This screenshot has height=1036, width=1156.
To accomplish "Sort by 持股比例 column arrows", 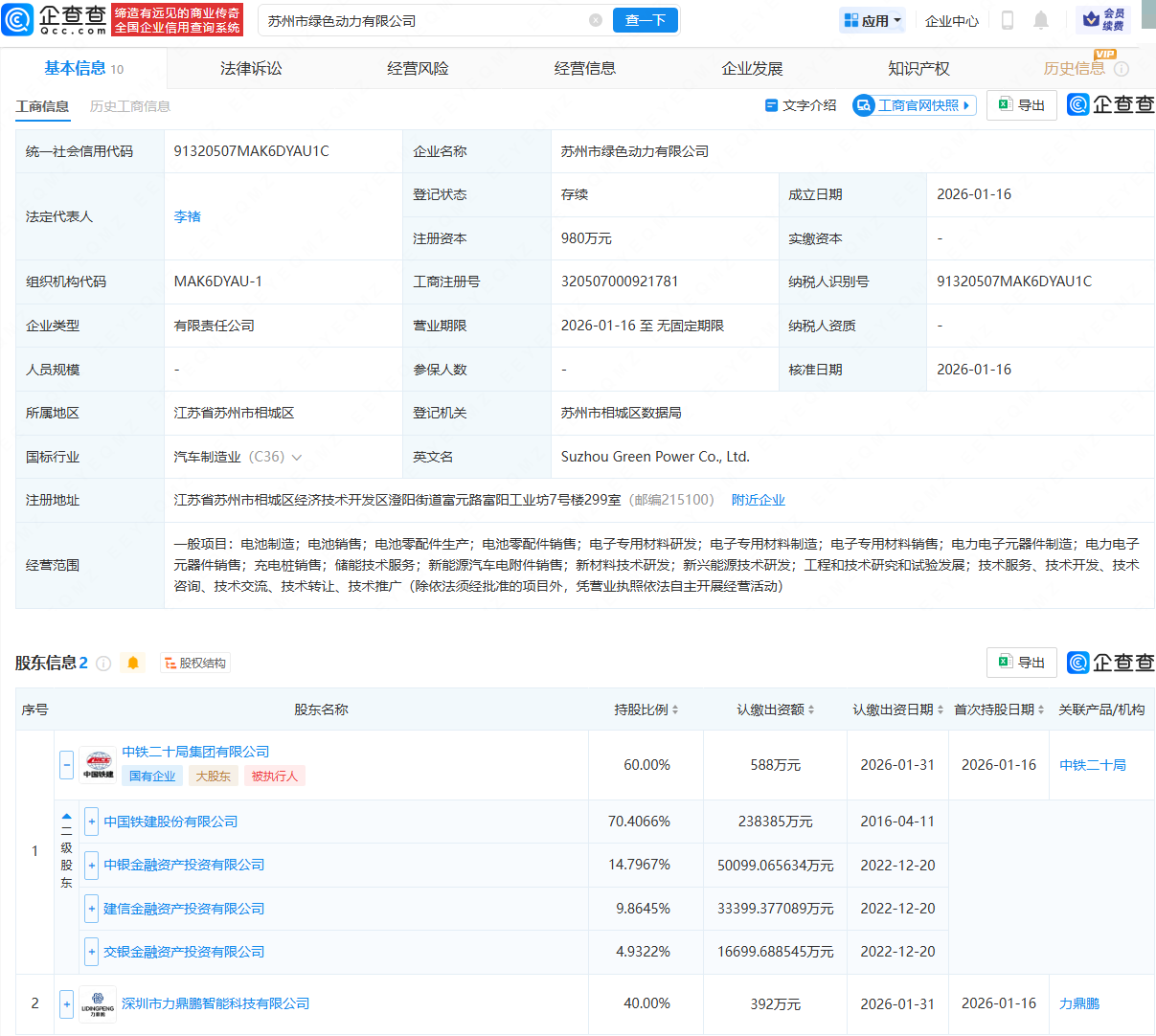I will [675, 709].
